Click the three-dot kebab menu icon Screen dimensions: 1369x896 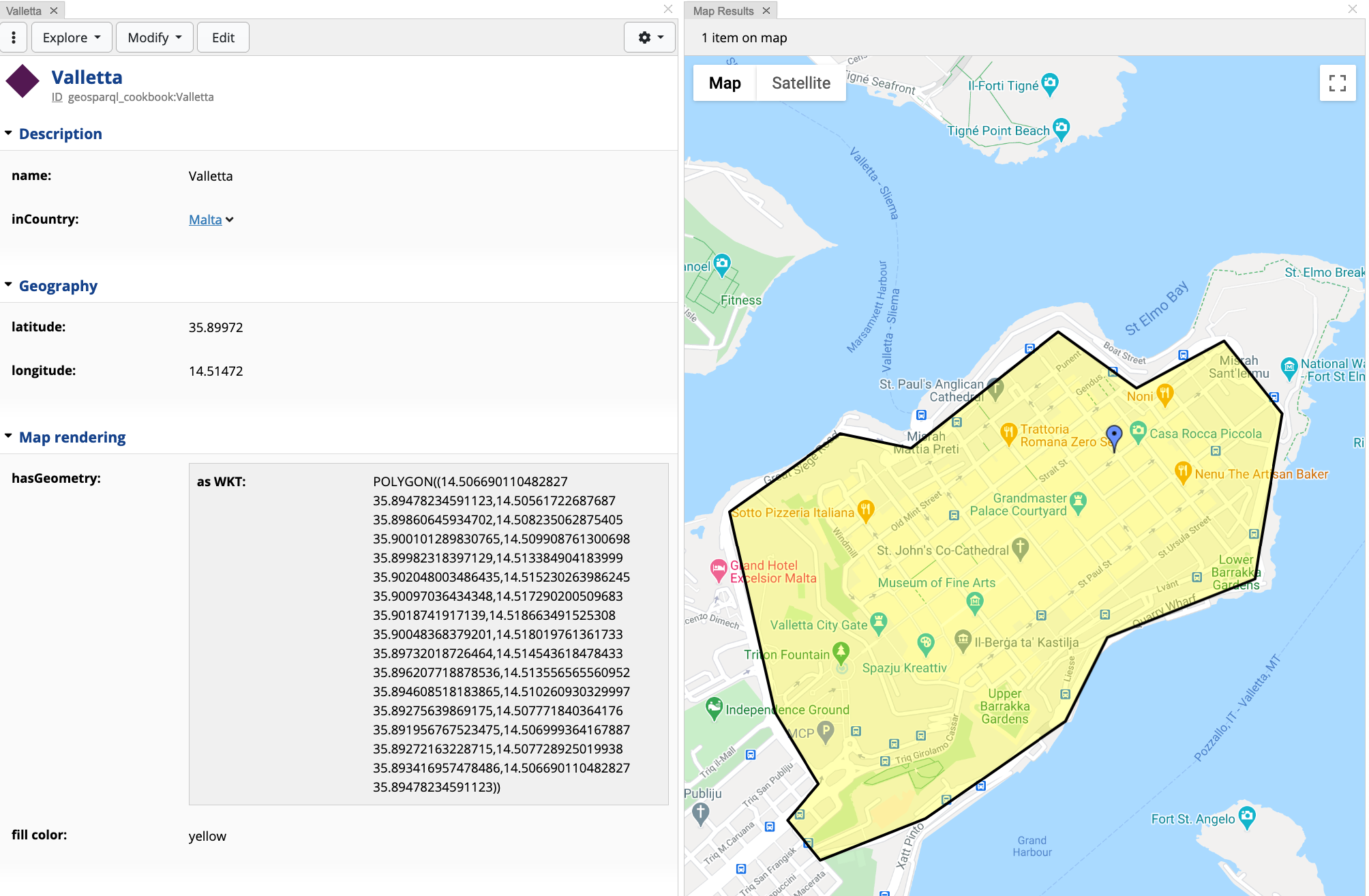pos(14,38)
